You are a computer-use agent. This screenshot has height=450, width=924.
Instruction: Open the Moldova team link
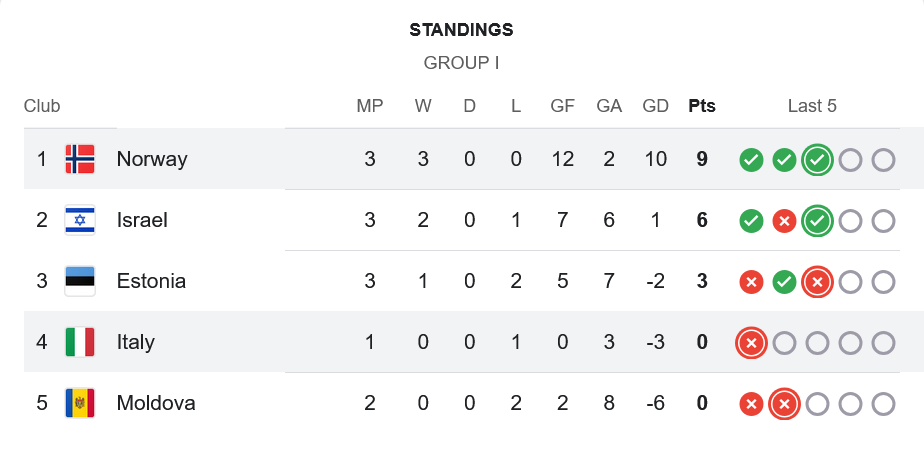[x=156, y=403]
